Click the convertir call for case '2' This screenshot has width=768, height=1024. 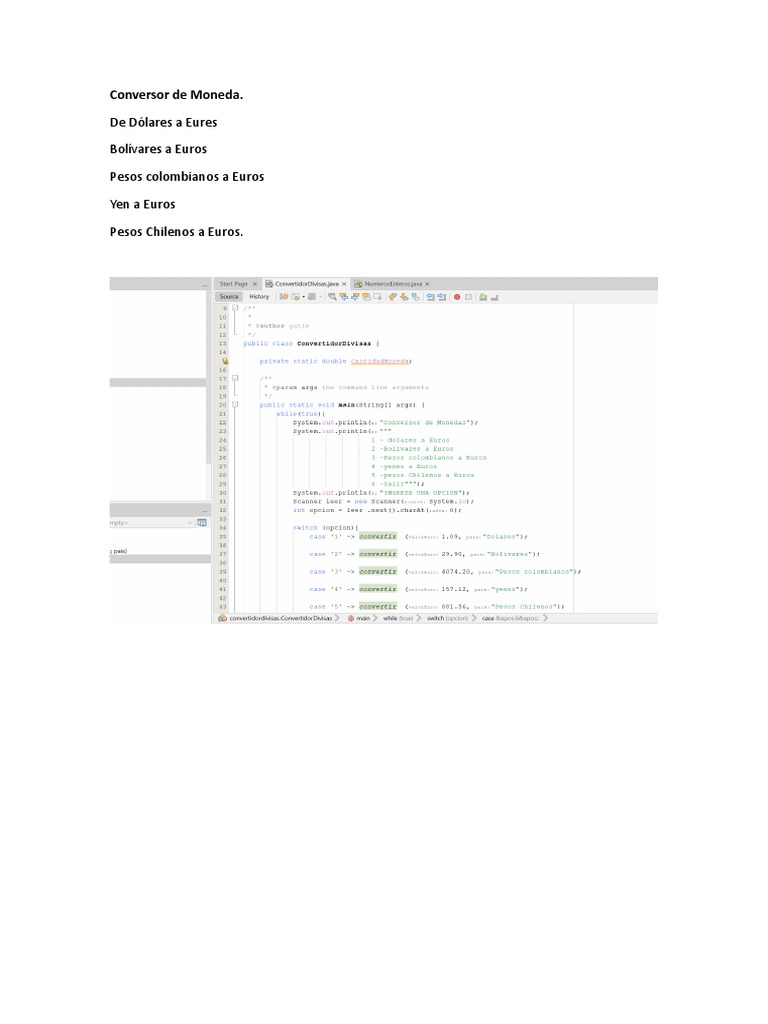(x=377, y=554)
